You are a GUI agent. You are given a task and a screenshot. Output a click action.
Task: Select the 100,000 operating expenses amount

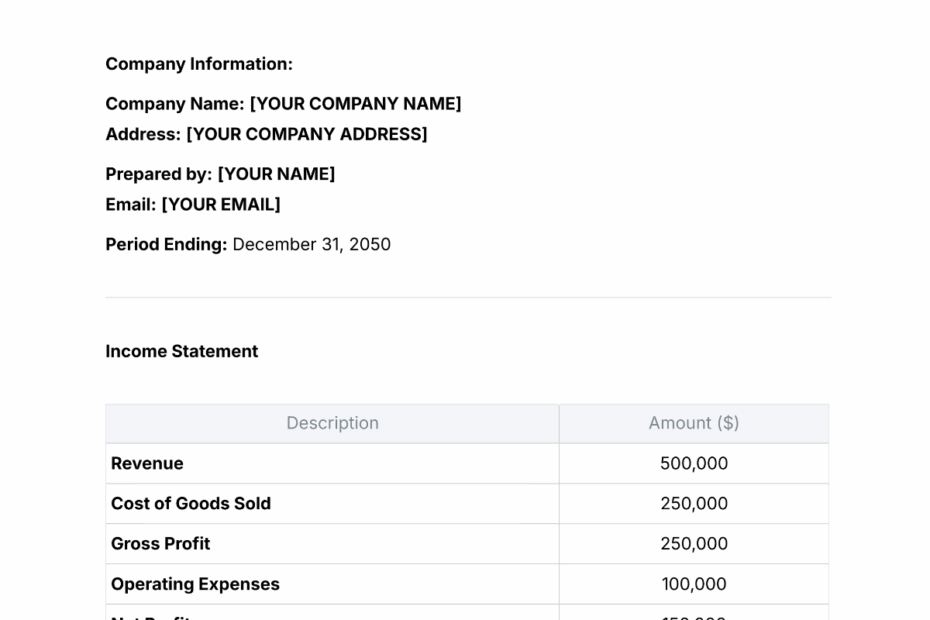click(x=693, y=583)
